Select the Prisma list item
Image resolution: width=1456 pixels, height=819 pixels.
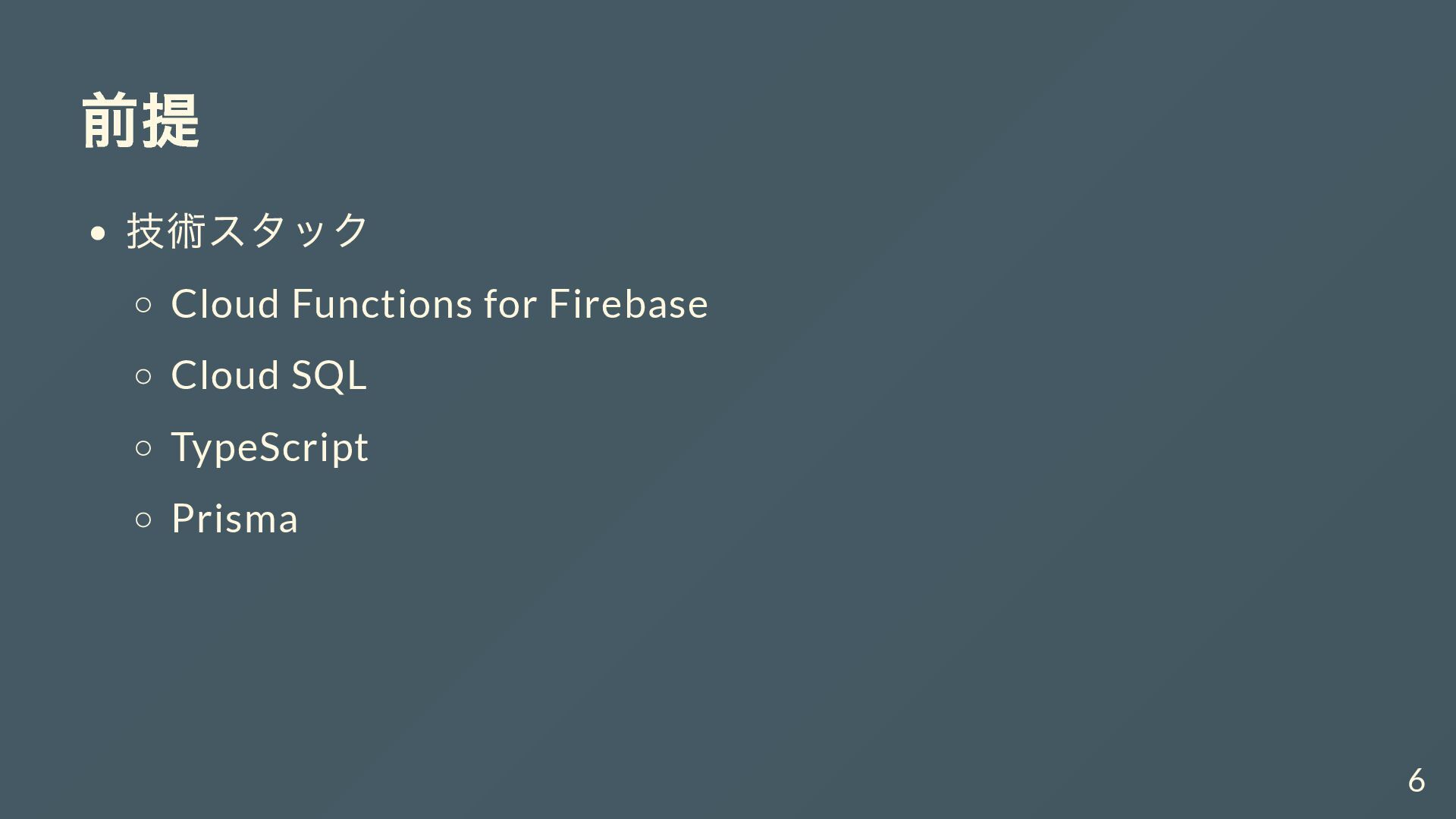(235, 518)
